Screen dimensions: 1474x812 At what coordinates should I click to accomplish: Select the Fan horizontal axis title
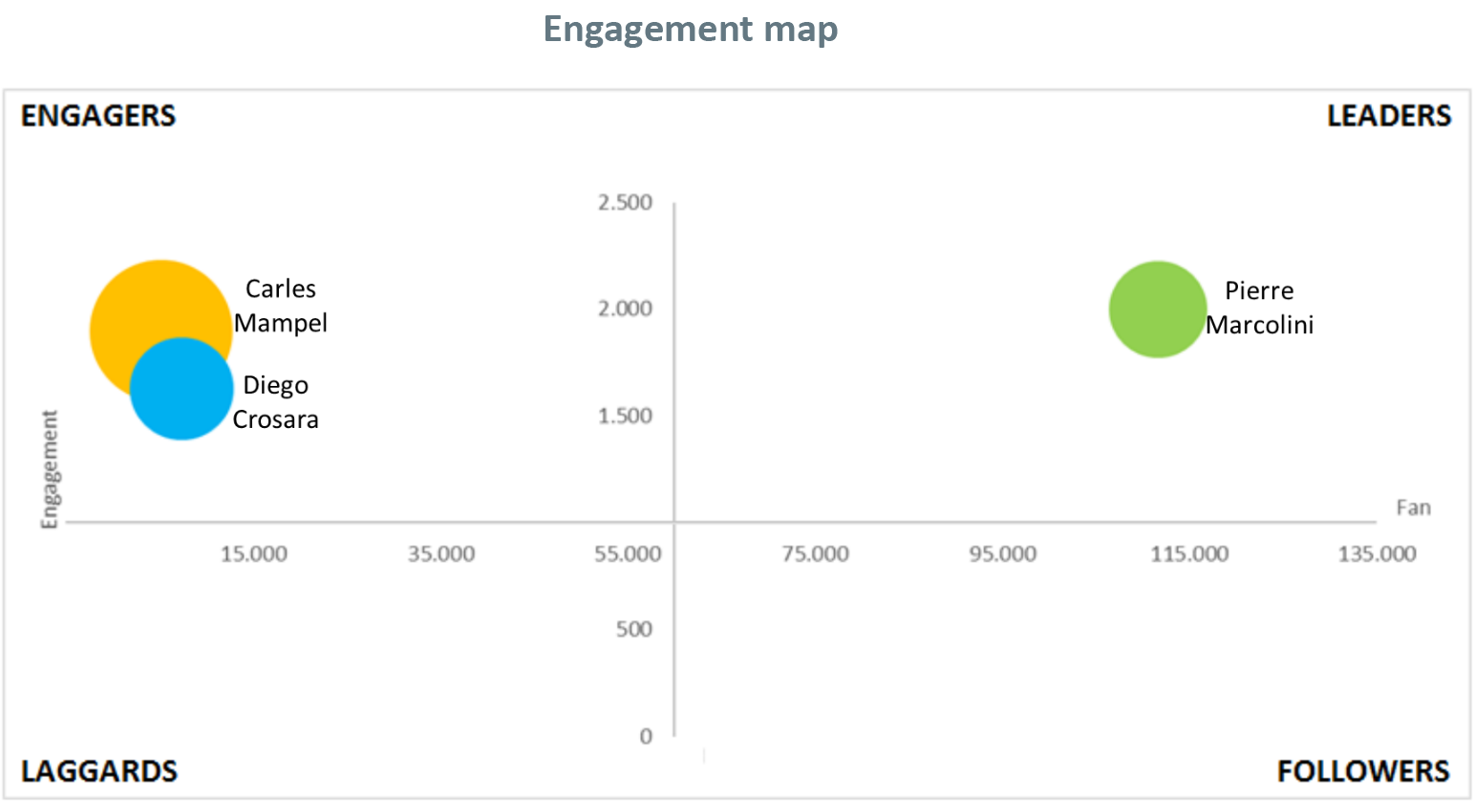click(1413, 507)
